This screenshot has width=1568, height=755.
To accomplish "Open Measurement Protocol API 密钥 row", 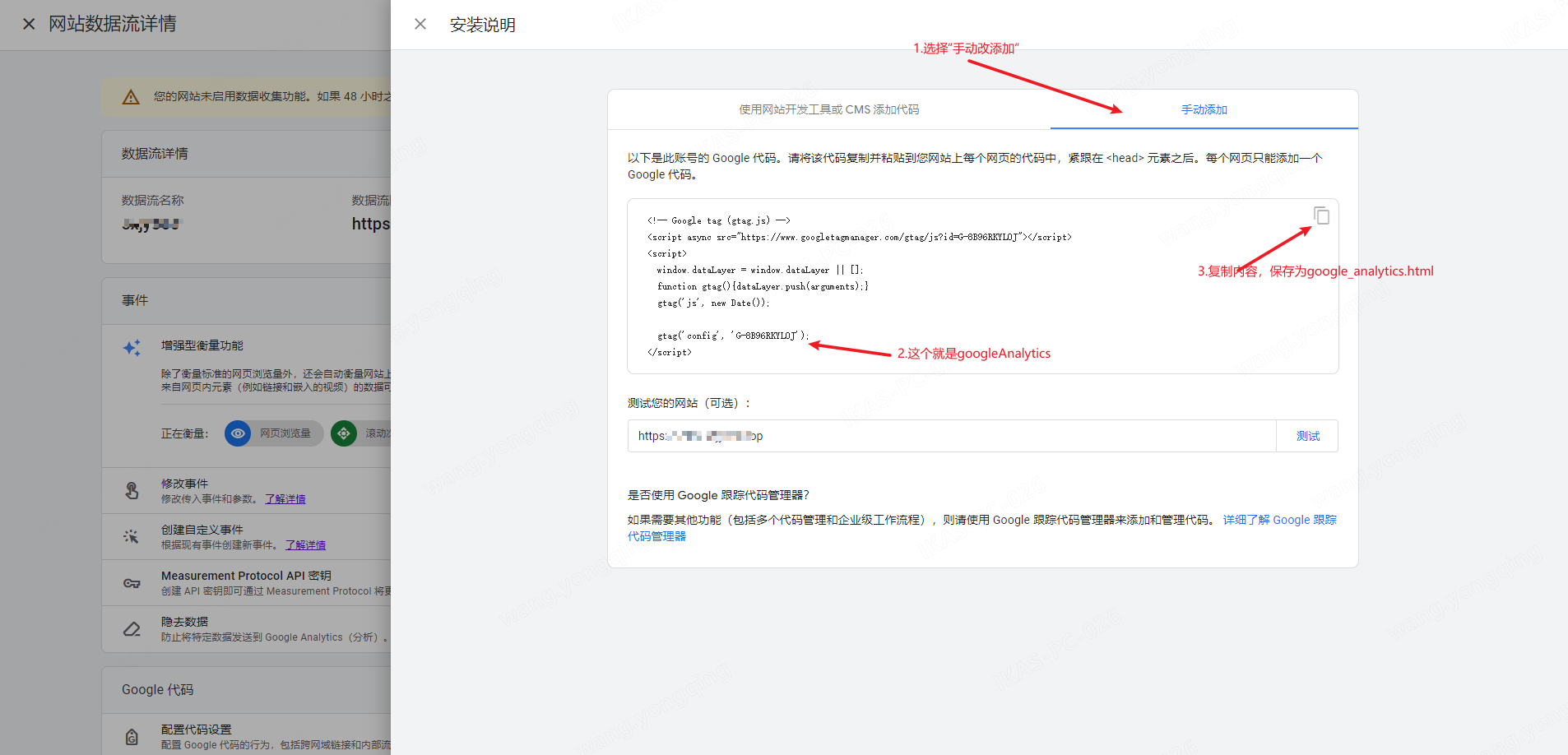I will (246, 583).
